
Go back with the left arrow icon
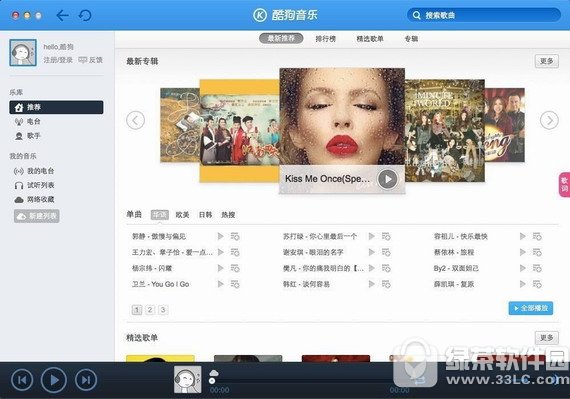click(63, 15)
